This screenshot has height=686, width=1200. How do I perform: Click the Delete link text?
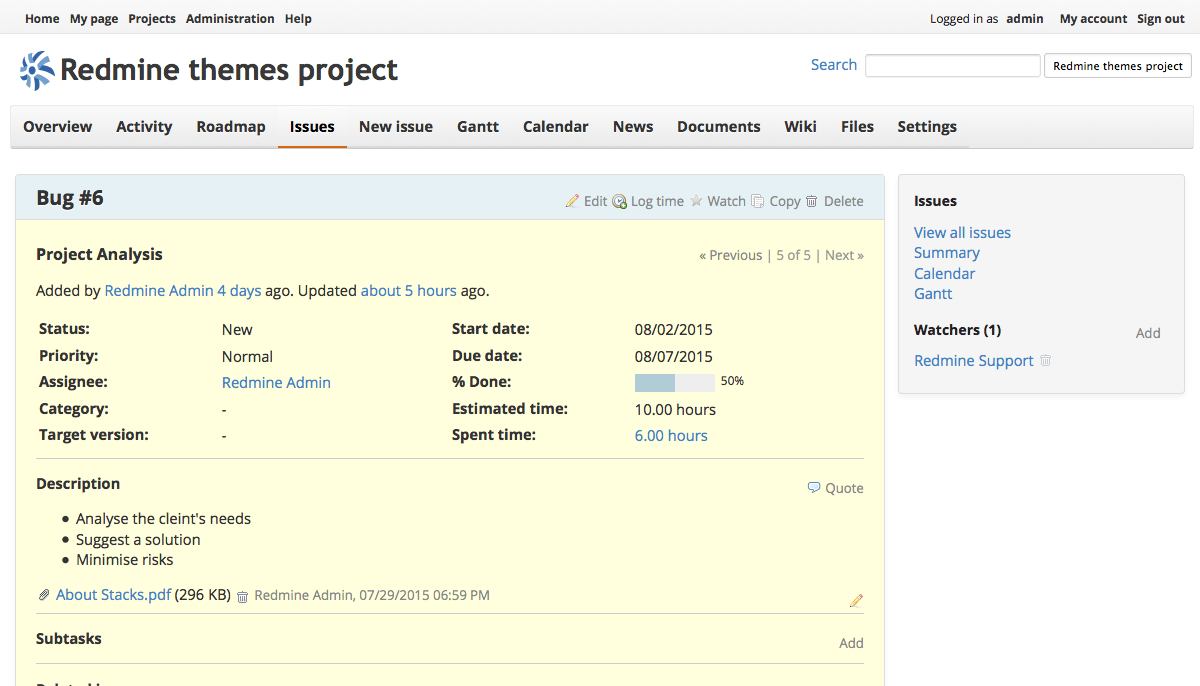(843, 201)
